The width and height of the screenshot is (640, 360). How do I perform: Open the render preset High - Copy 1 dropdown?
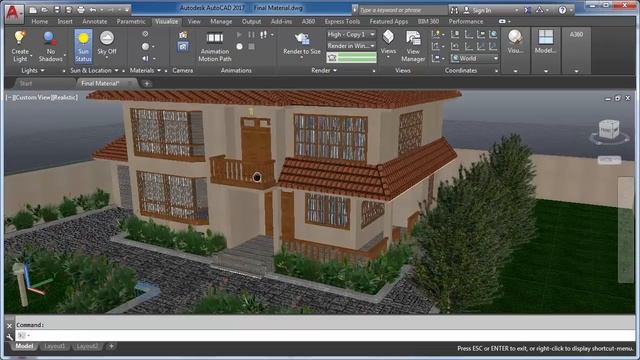pos(351,35)
